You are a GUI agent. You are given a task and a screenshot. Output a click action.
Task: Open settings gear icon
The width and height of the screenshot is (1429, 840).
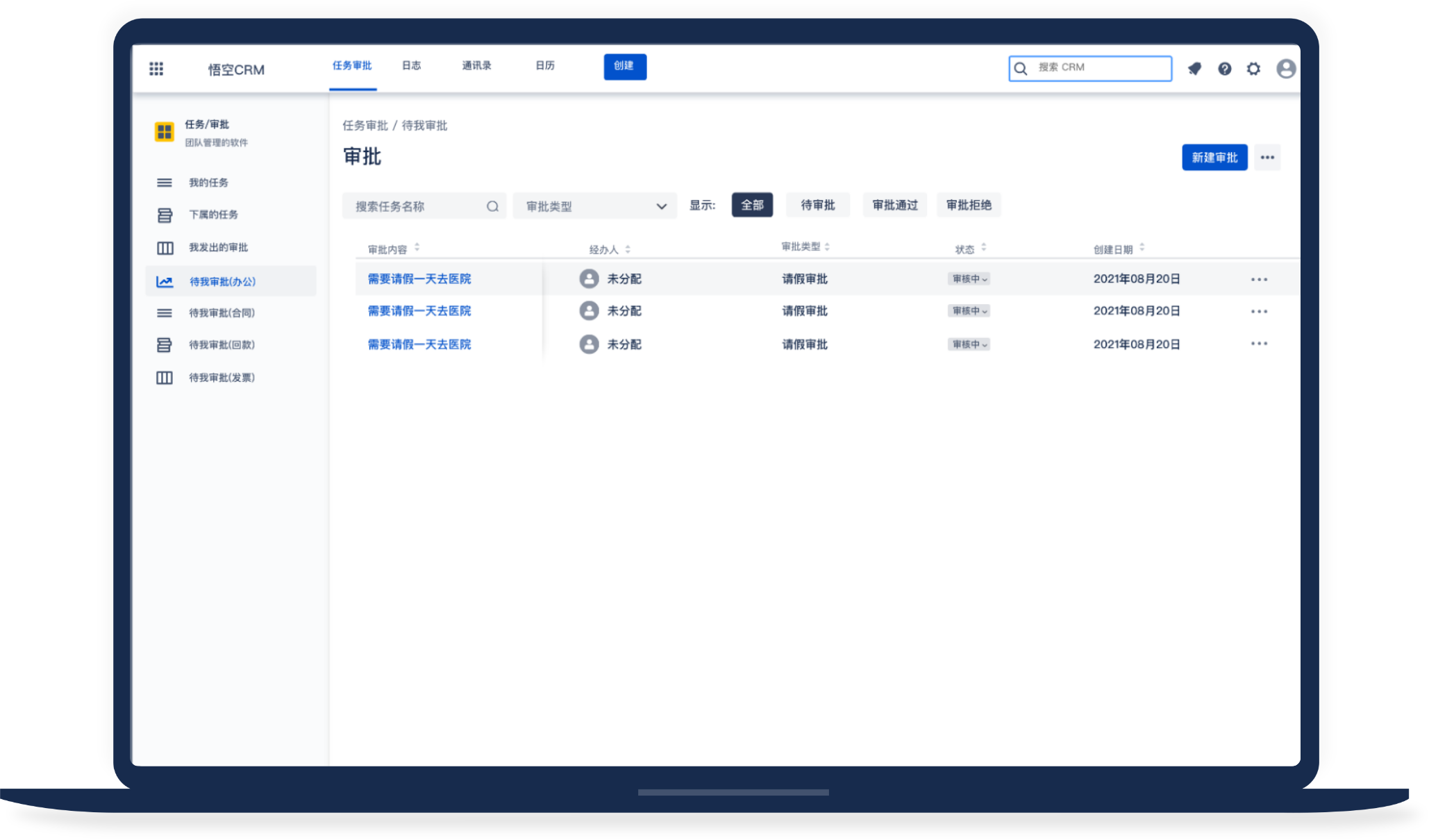1253,69
